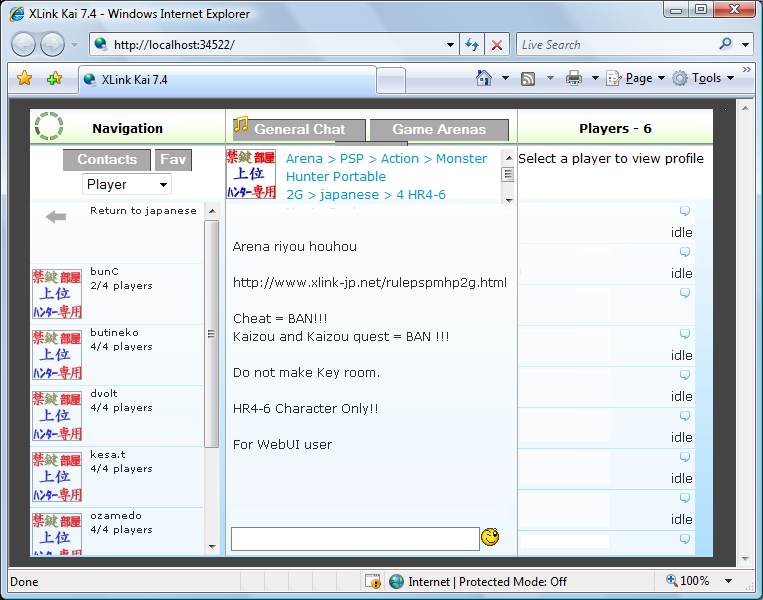Click the breadcrumb scroll up arrow
The width and height of the screenshot is (763, 600).
click(x=509, y=158)
